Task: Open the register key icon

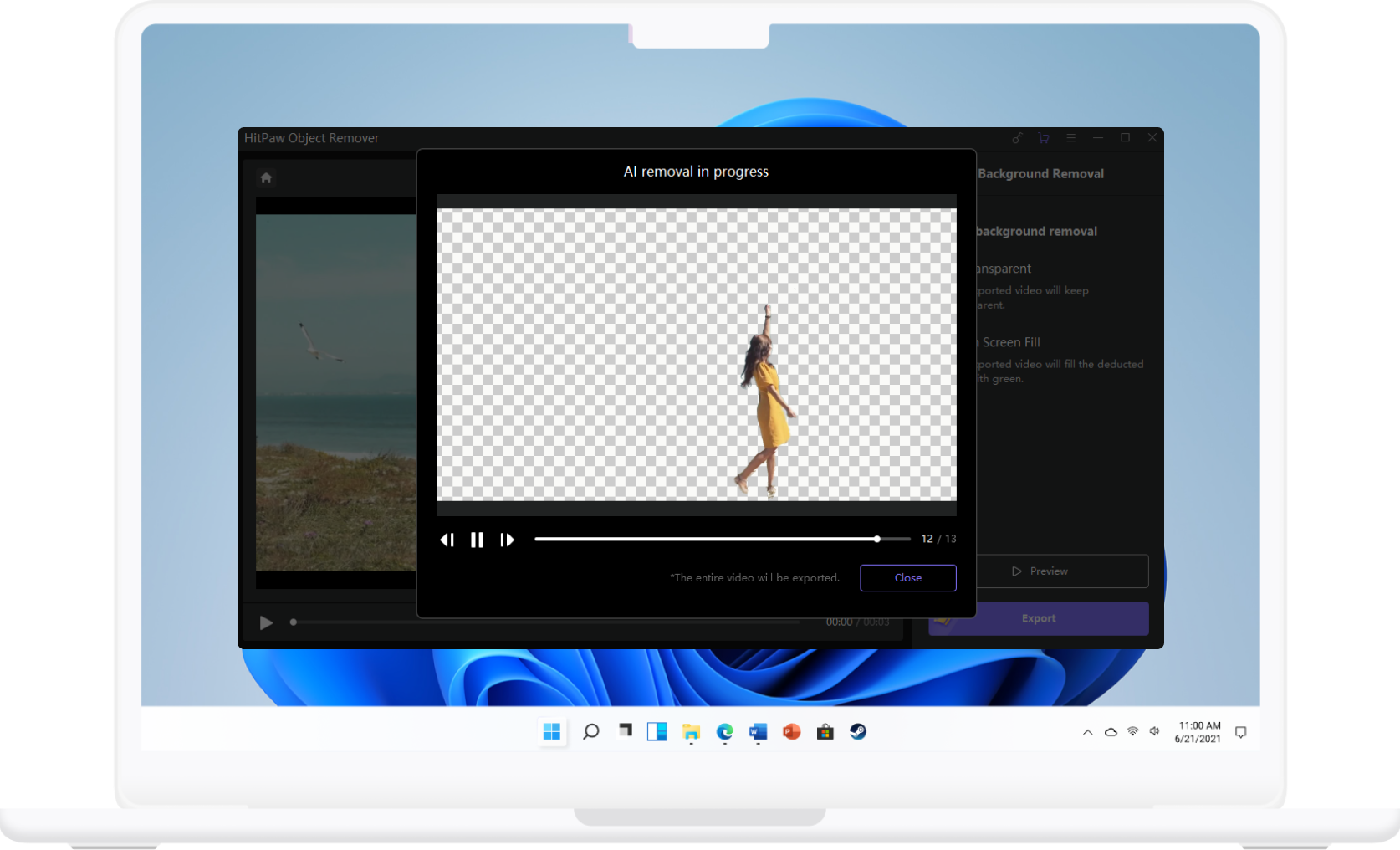Action: click(1017, 138)
